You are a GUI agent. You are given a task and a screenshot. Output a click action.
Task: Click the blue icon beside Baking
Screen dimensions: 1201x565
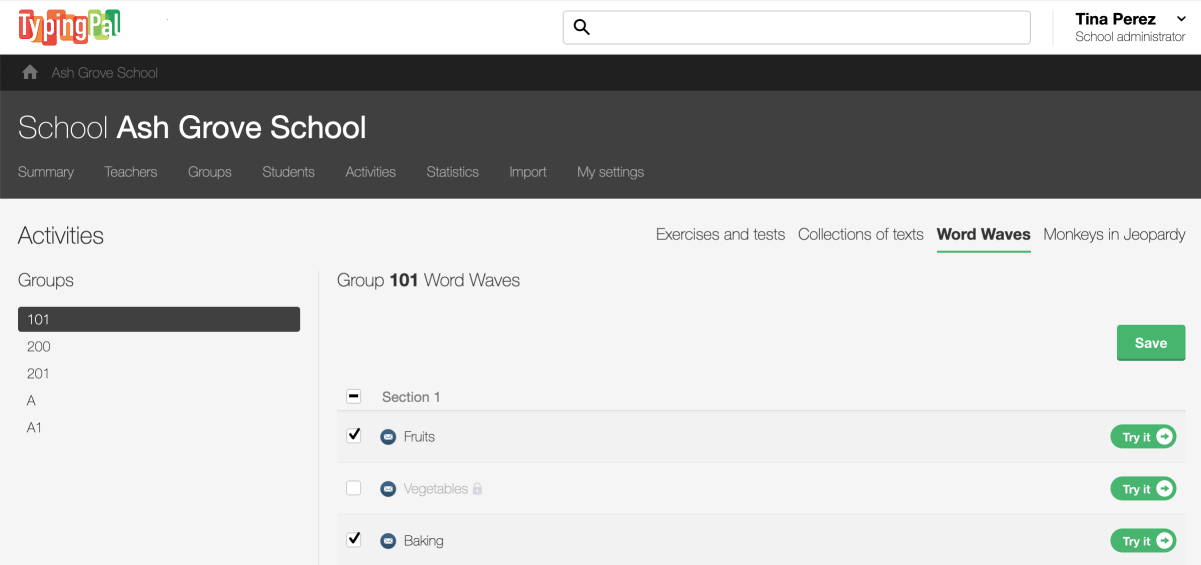point(388,541)
